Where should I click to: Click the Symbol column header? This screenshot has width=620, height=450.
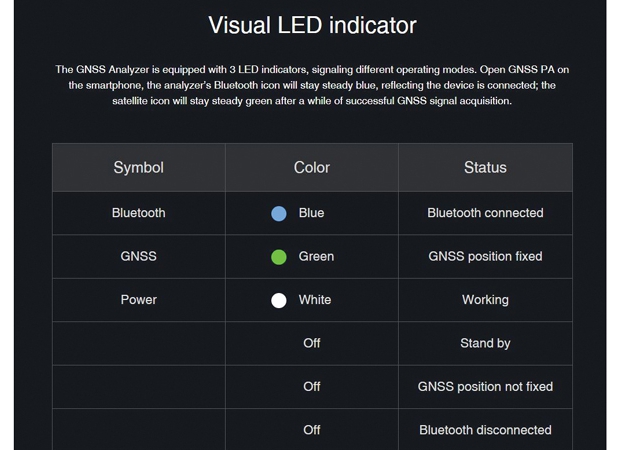coord(139,168)
